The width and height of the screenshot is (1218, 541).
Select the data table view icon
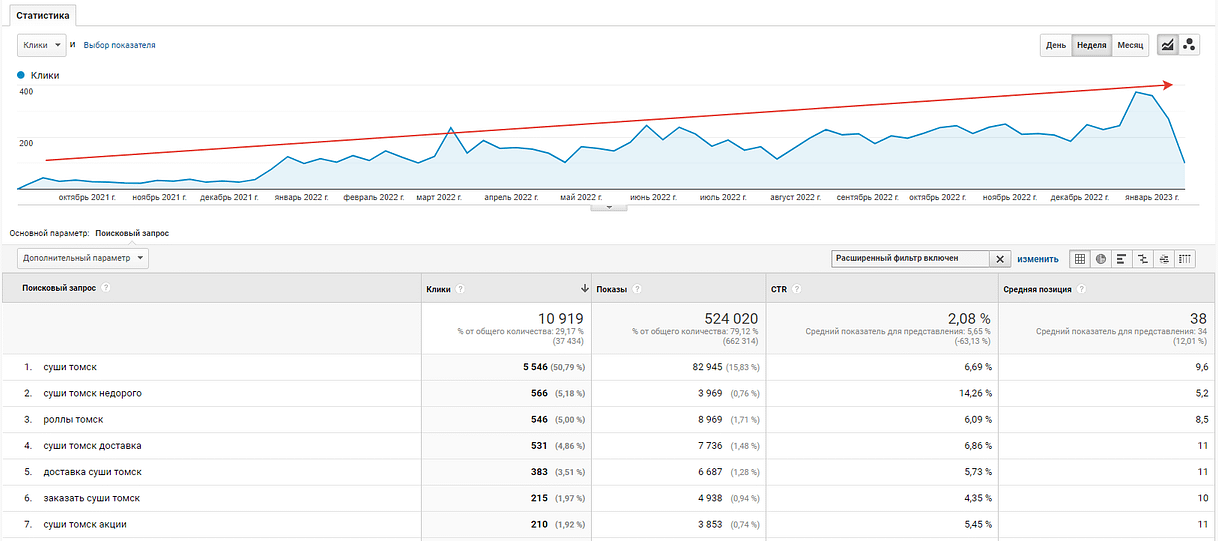1080,259
